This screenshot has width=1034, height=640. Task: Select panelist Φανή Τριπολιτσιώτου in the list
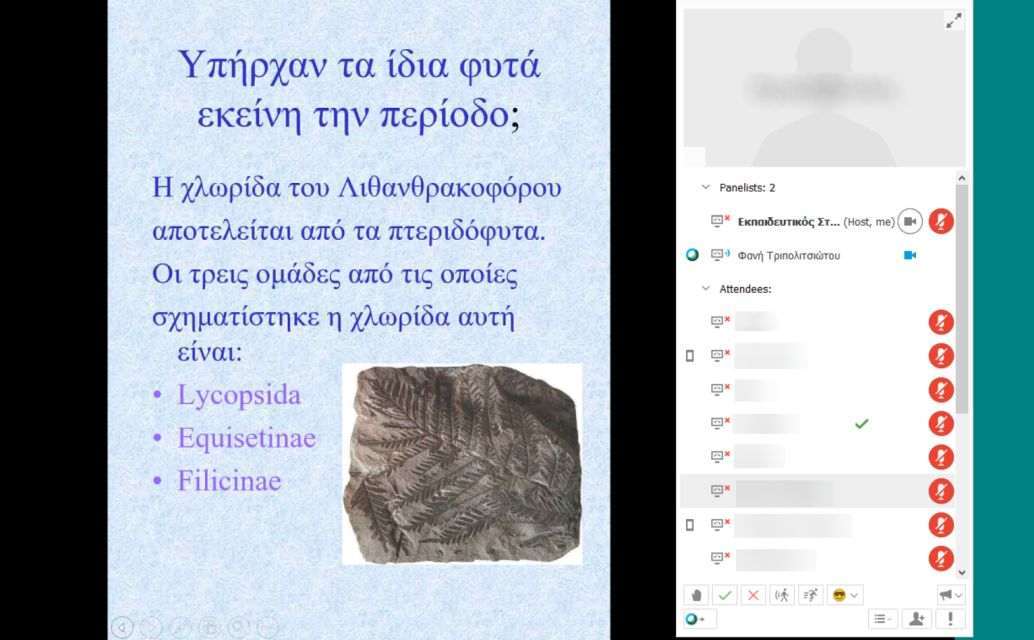(x=788, y=255)
